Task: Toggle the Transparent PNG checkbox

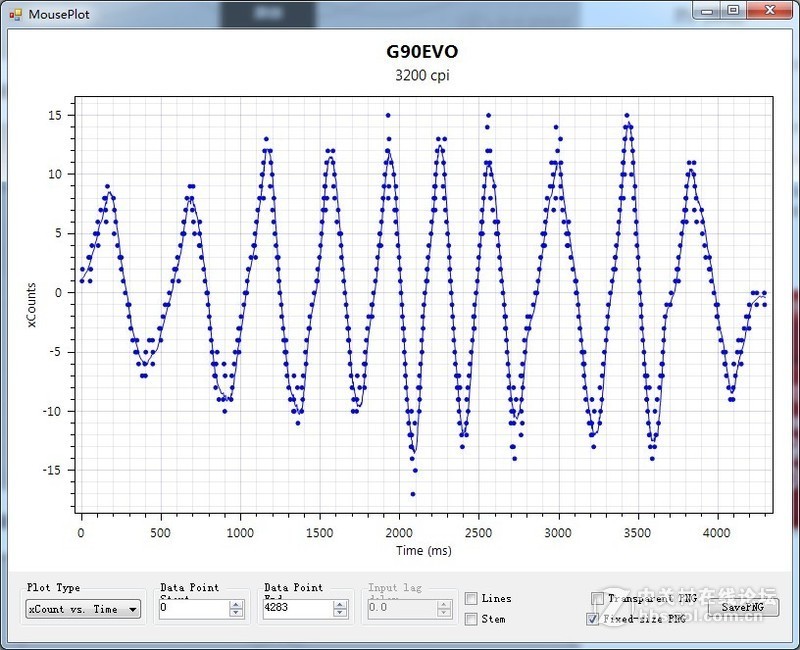Action: (x=597, y=598)
